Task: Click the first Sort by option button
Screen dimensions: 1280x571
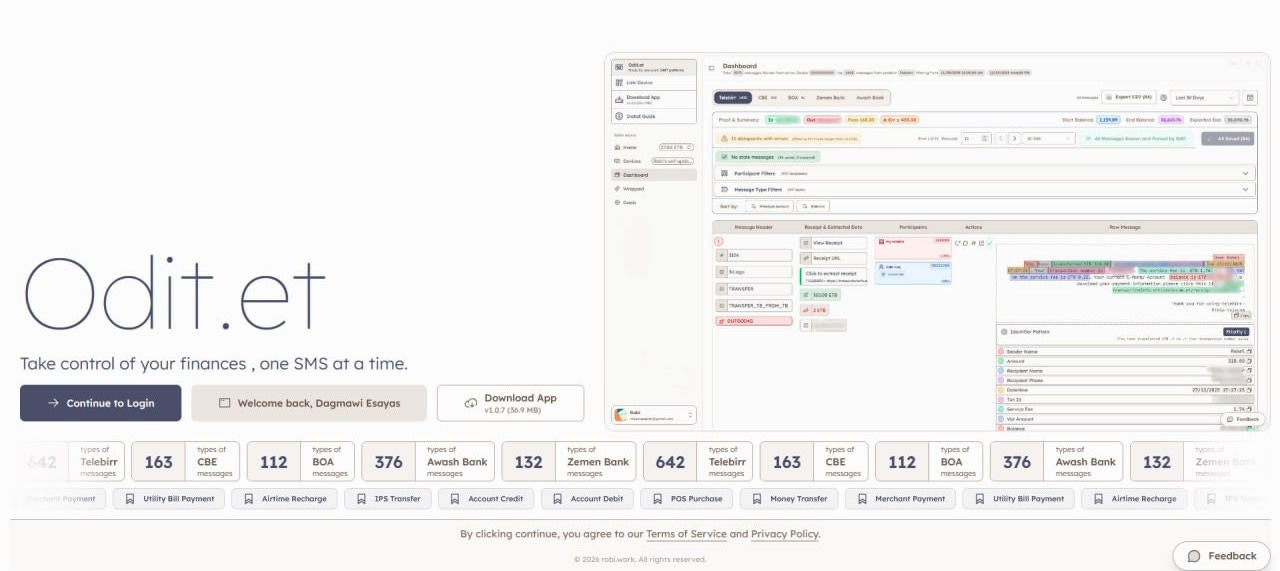Action: (x=769, y=206)
